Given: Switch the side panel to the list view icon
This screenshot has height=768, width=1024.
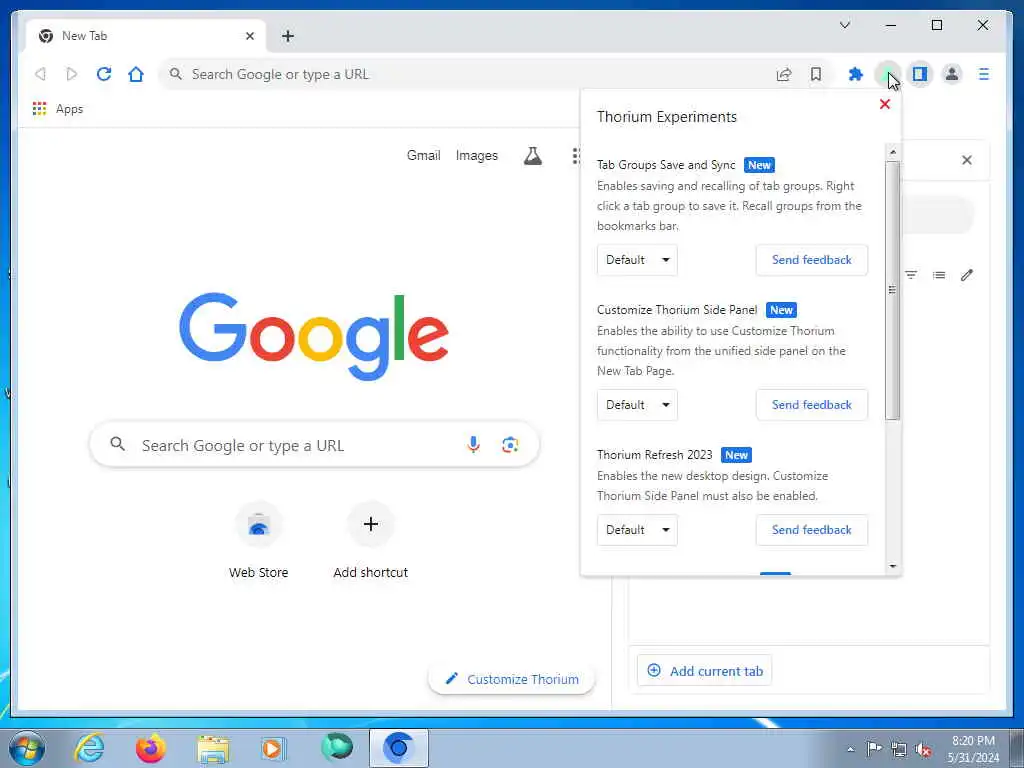Looking at the screenshot, I should coord(939,275).
